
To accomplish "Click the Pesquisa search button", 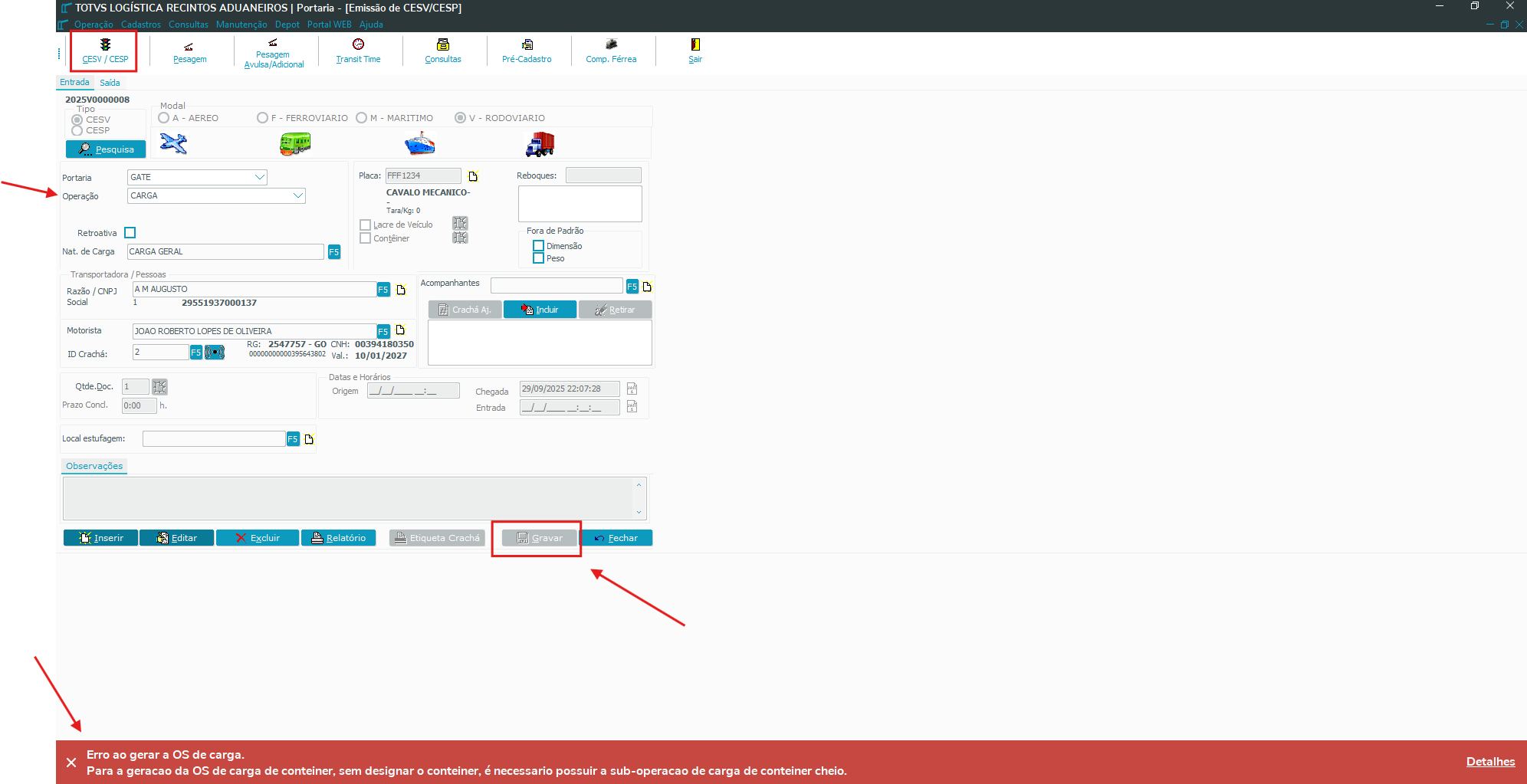I will 106,149.
